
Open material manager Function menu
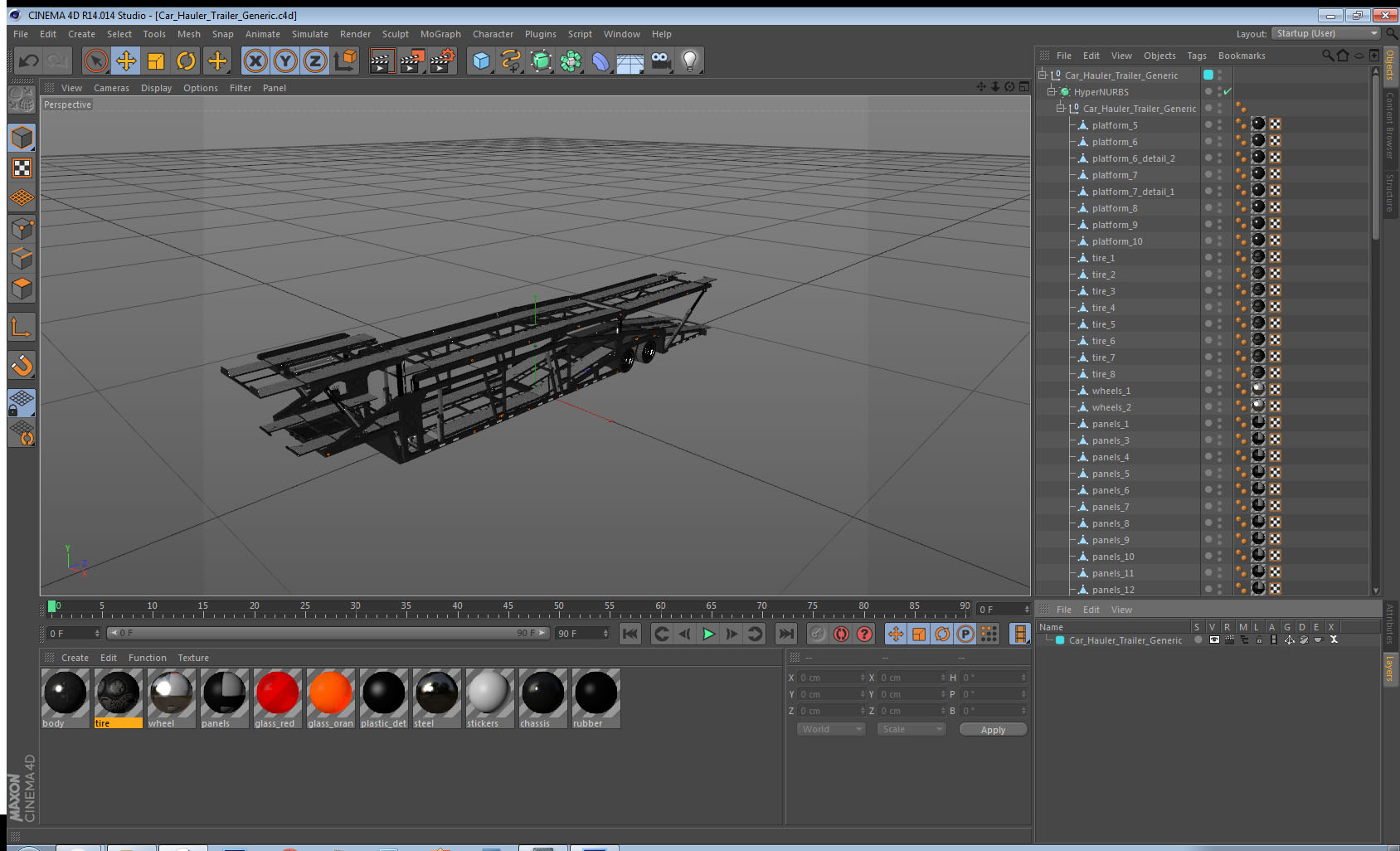[148, 658]
